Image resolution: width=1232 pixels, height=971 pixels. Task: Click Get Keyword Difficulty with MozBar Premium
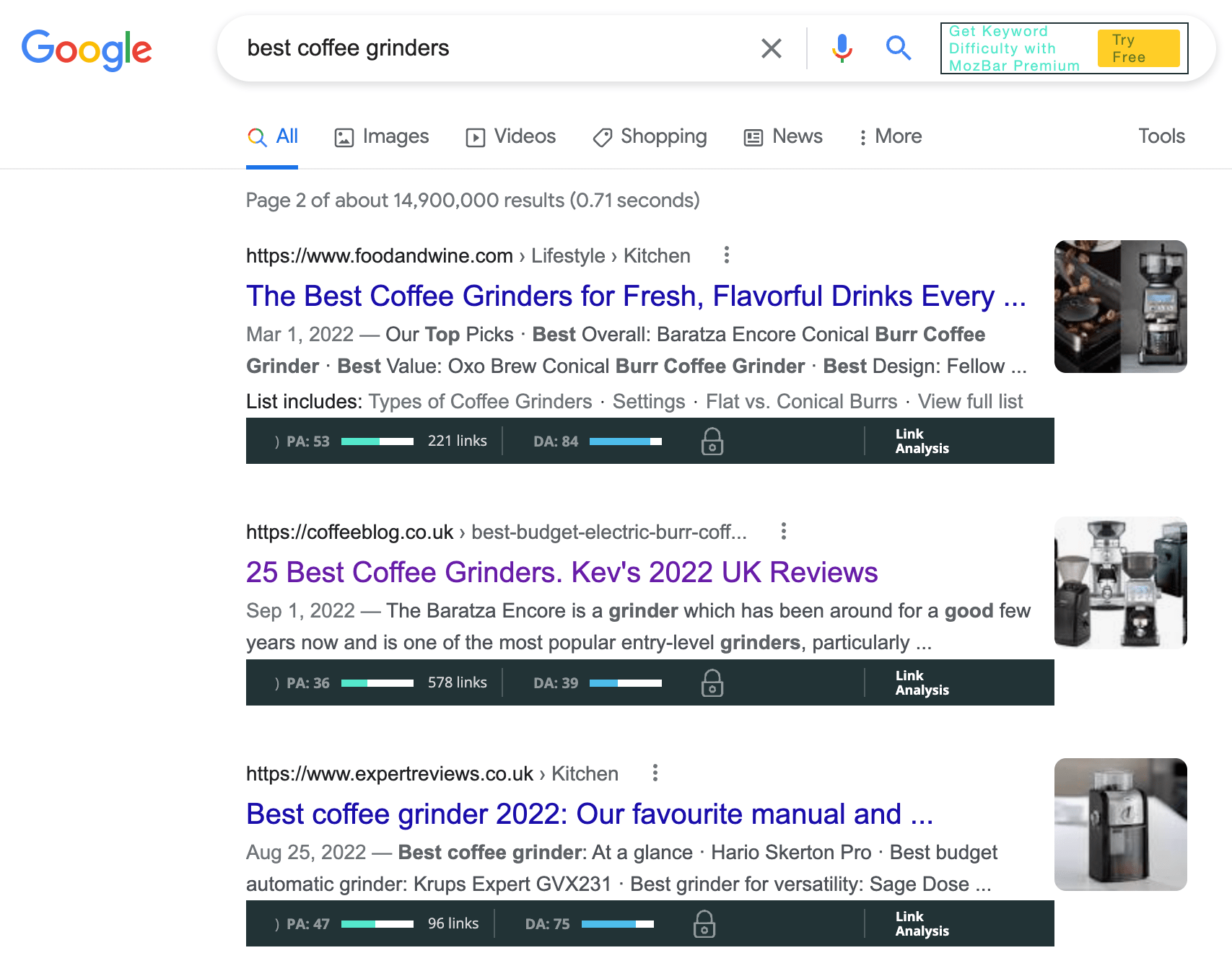[x=1014, y=48]
